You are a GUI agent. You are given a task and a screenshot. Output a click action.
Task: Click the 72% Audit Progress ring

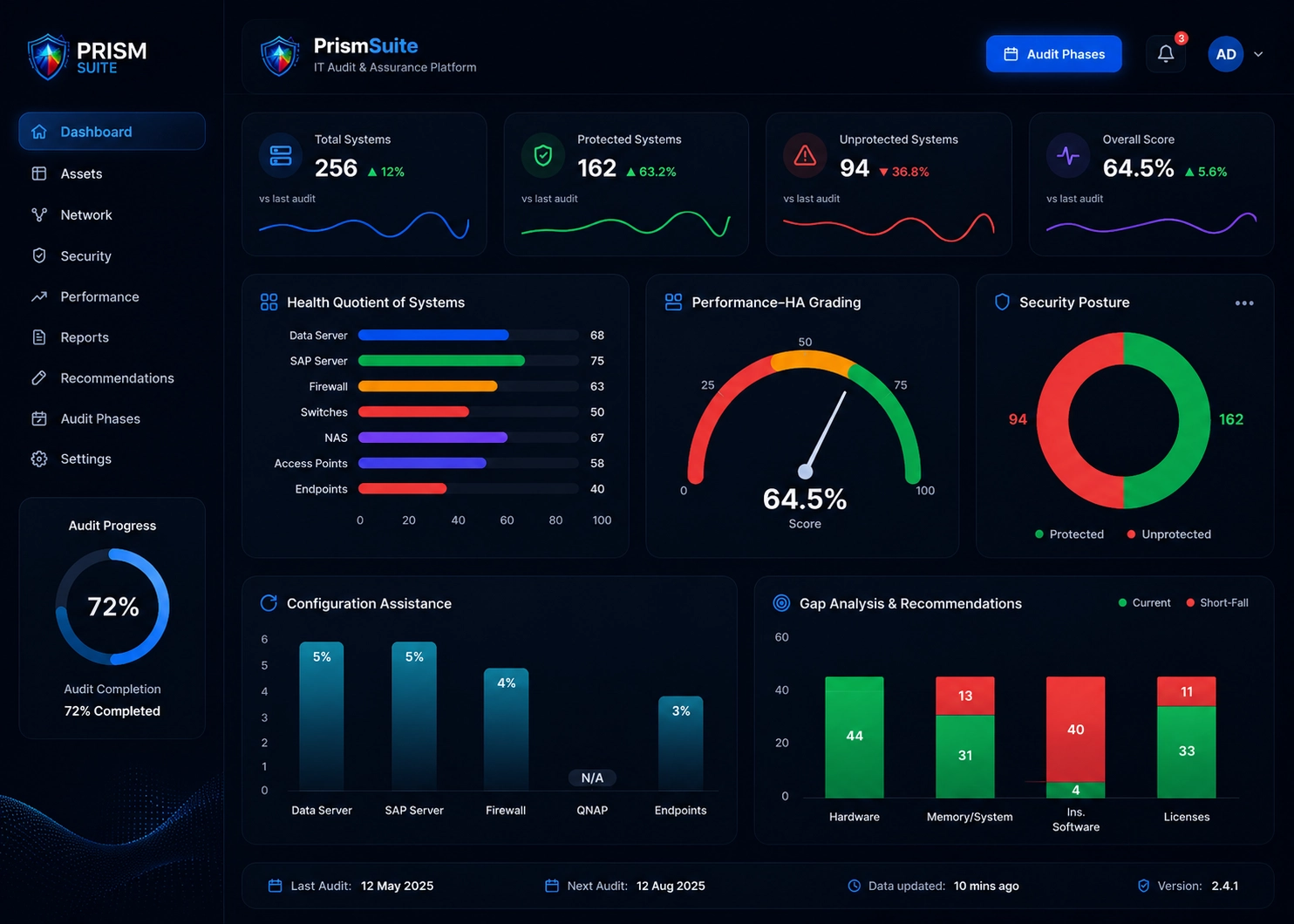click(112, 607)
